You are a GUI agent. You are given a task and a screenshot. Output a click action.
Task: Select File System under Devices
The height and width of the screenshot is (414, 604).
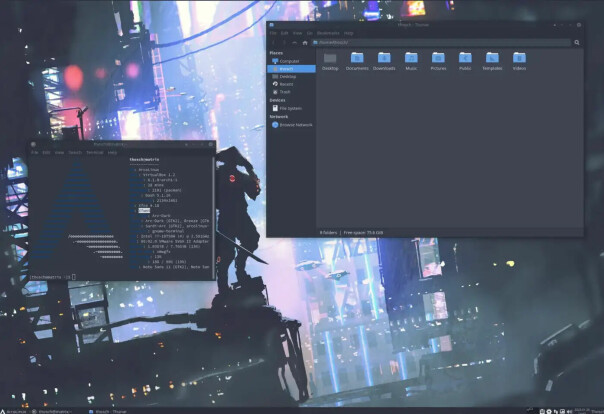coord(291,108)
